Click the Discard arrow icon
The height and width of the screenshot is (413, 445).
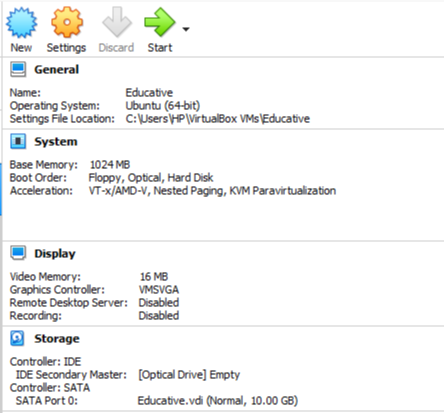coord(117,22)
